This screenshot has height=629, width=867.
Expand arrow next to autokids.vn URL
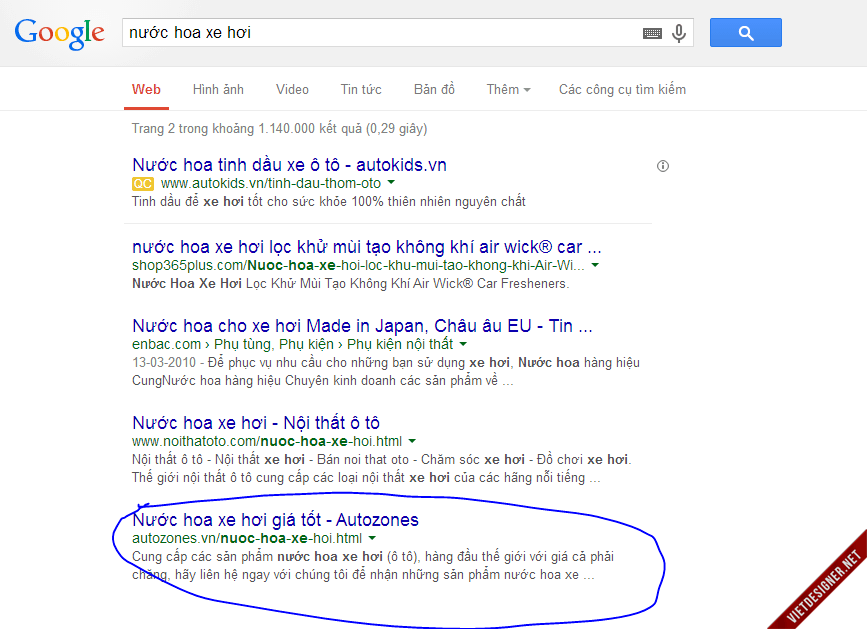pyautogui.click(x=391, y=182)
